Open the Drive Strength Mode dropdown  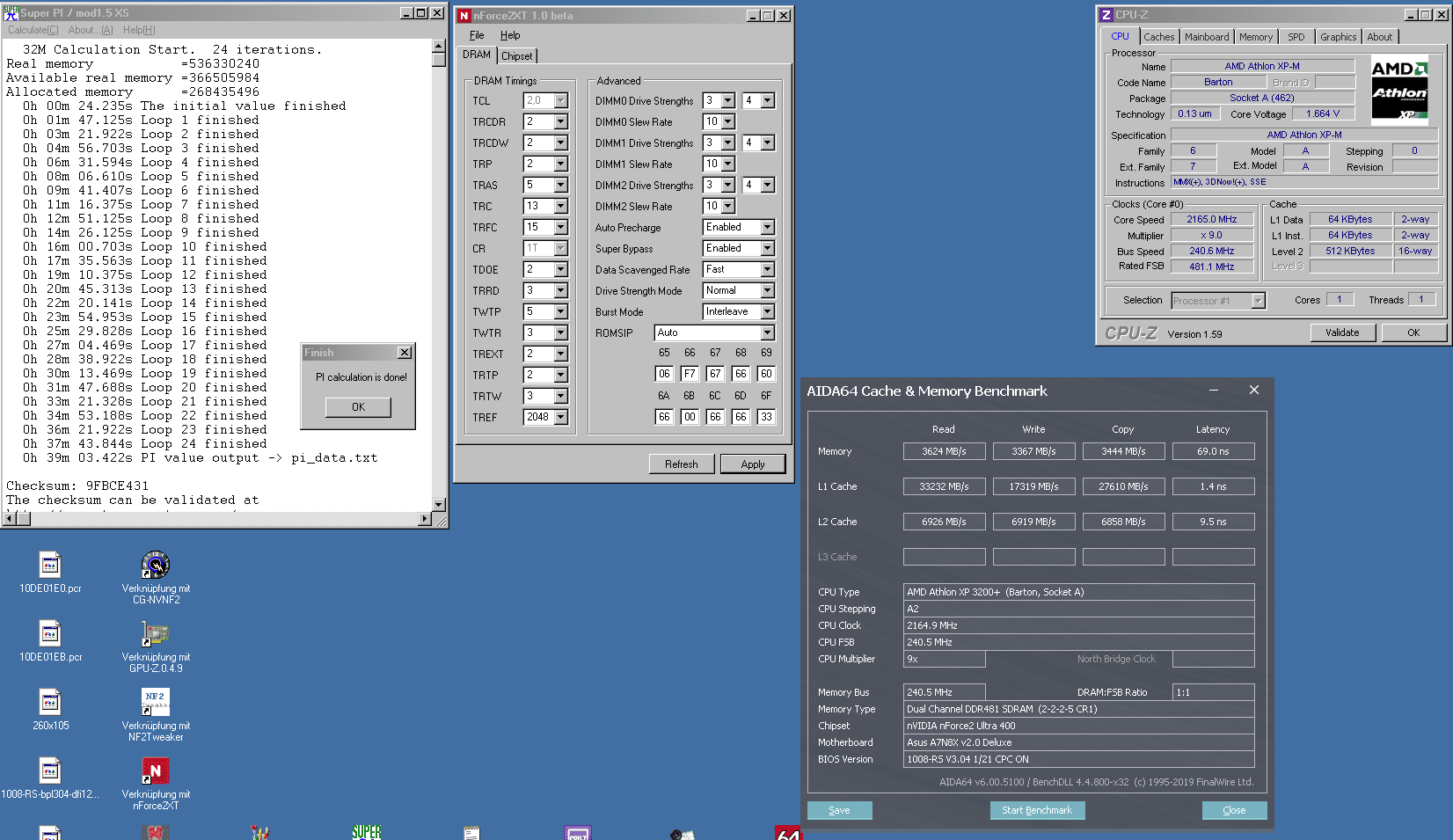(768, 291)
